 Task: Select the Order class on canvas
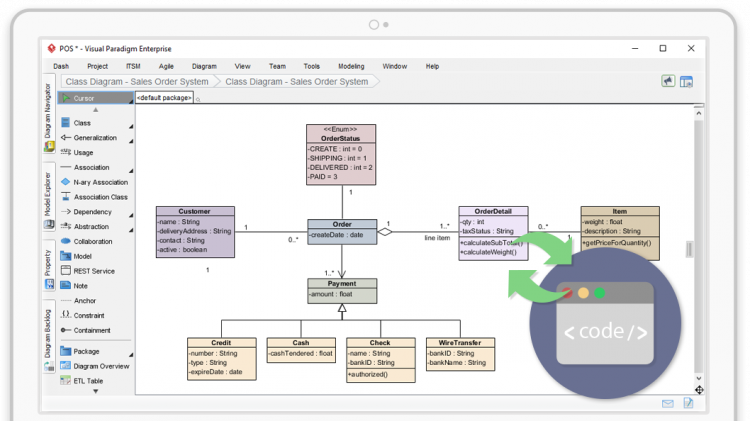tap(342, 225)
